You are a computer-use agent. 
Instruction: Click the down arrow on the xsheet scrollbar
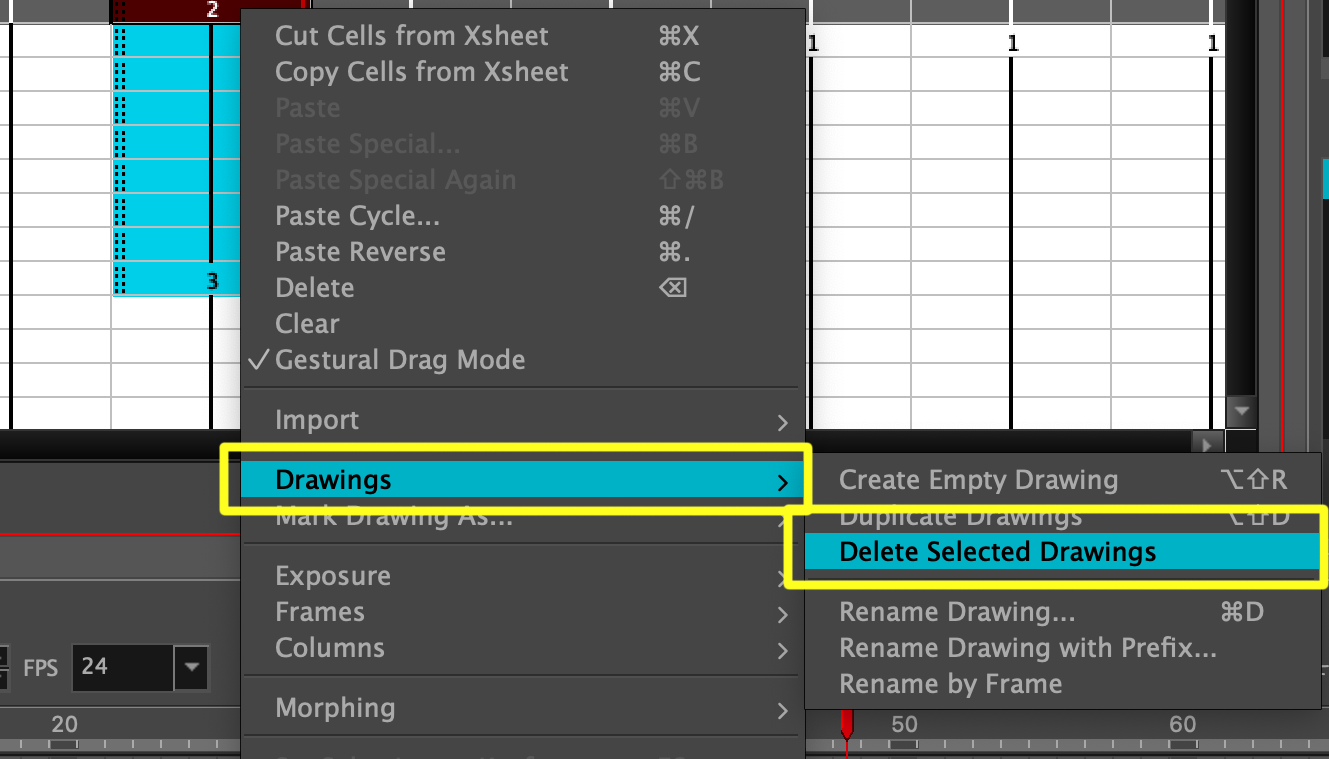[1241, 410]
